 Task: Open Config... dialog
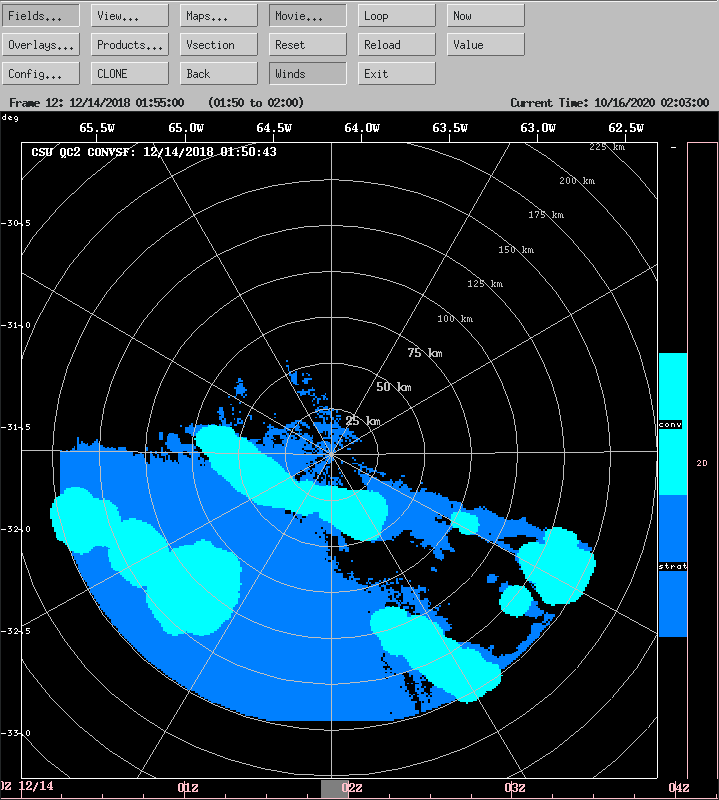(41, 74)
